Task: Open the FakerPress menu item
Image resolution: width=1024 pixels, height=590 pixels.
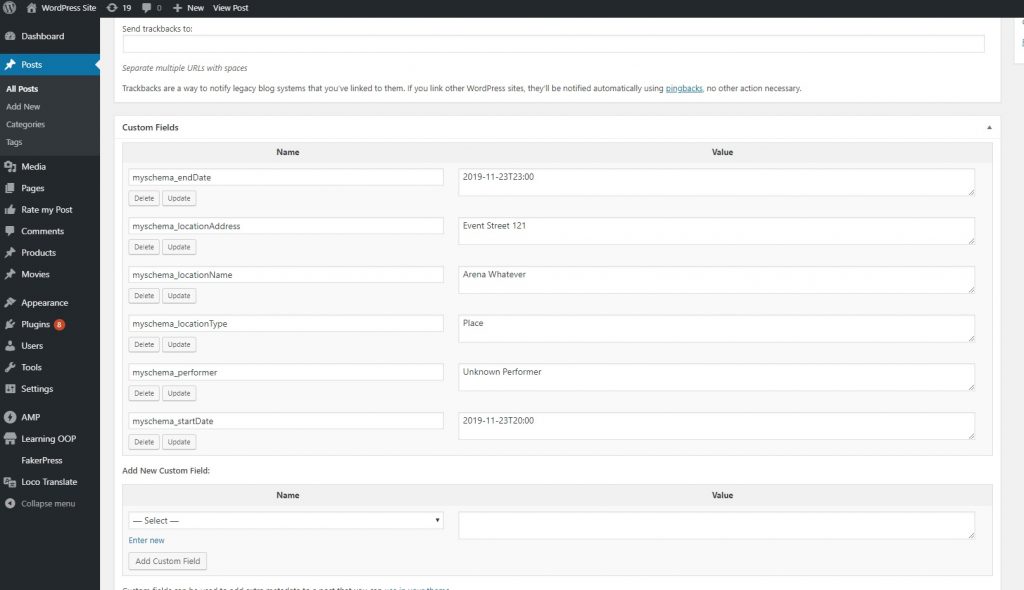Action: pos(42,461)
